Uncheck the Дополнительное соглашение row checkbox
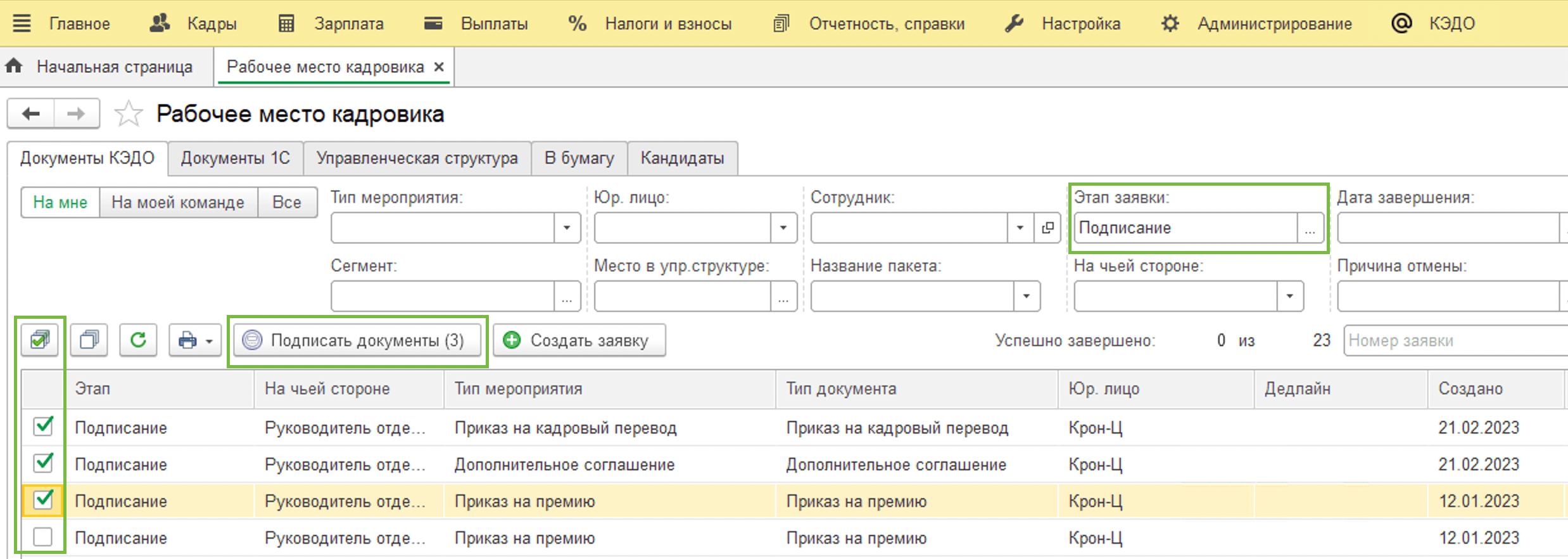This screenshot has width=1568, height=559. pyautogui.click(x=43, y=463)
